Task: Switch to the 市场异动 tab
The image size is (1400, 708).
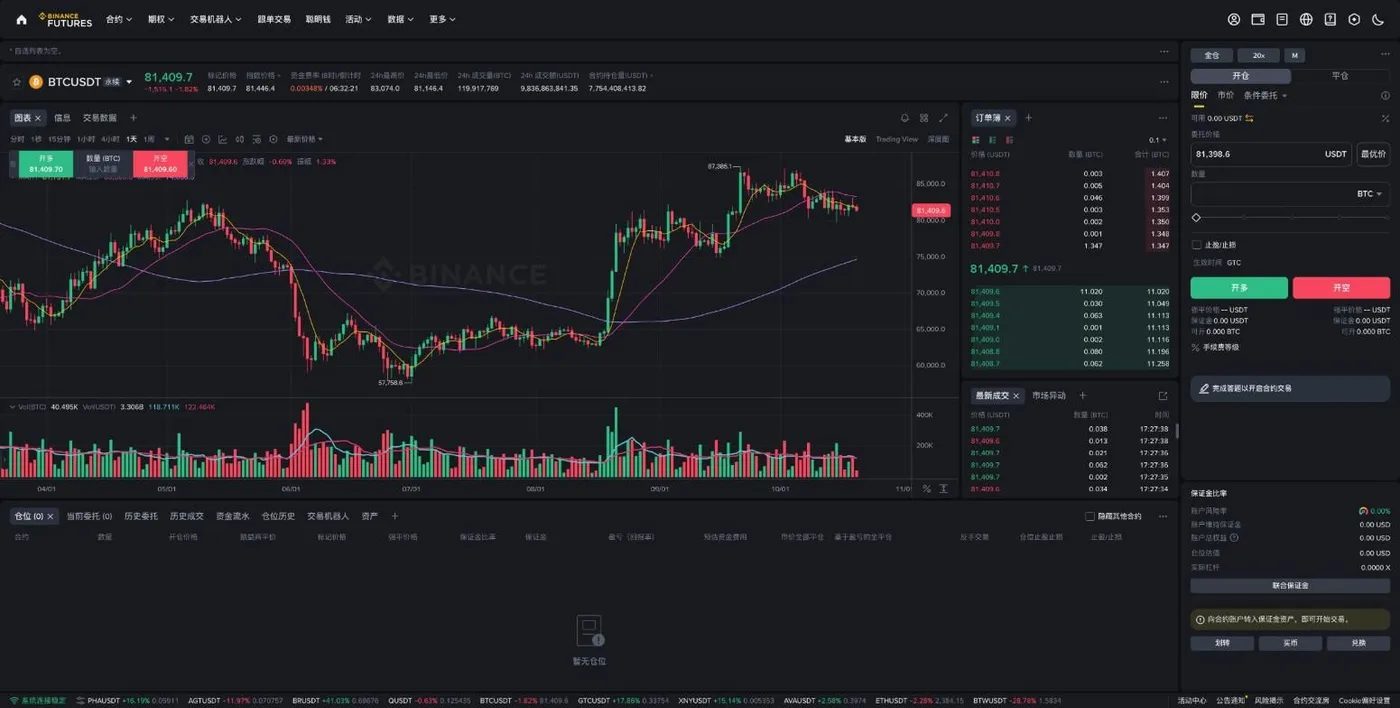Action: pyautogui.click(x=1049, y=396)
